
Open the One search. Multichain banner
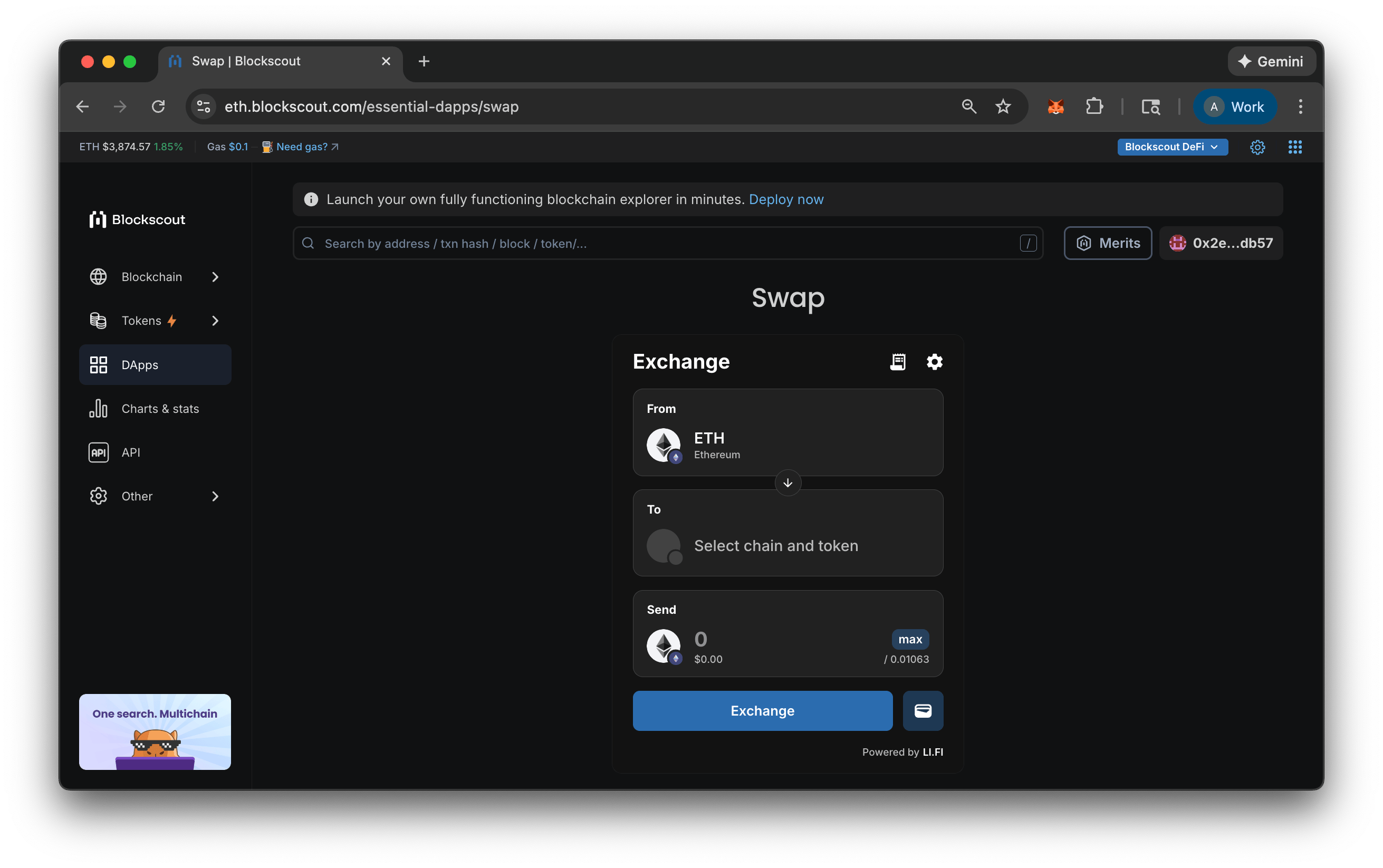tap(155, 732)
